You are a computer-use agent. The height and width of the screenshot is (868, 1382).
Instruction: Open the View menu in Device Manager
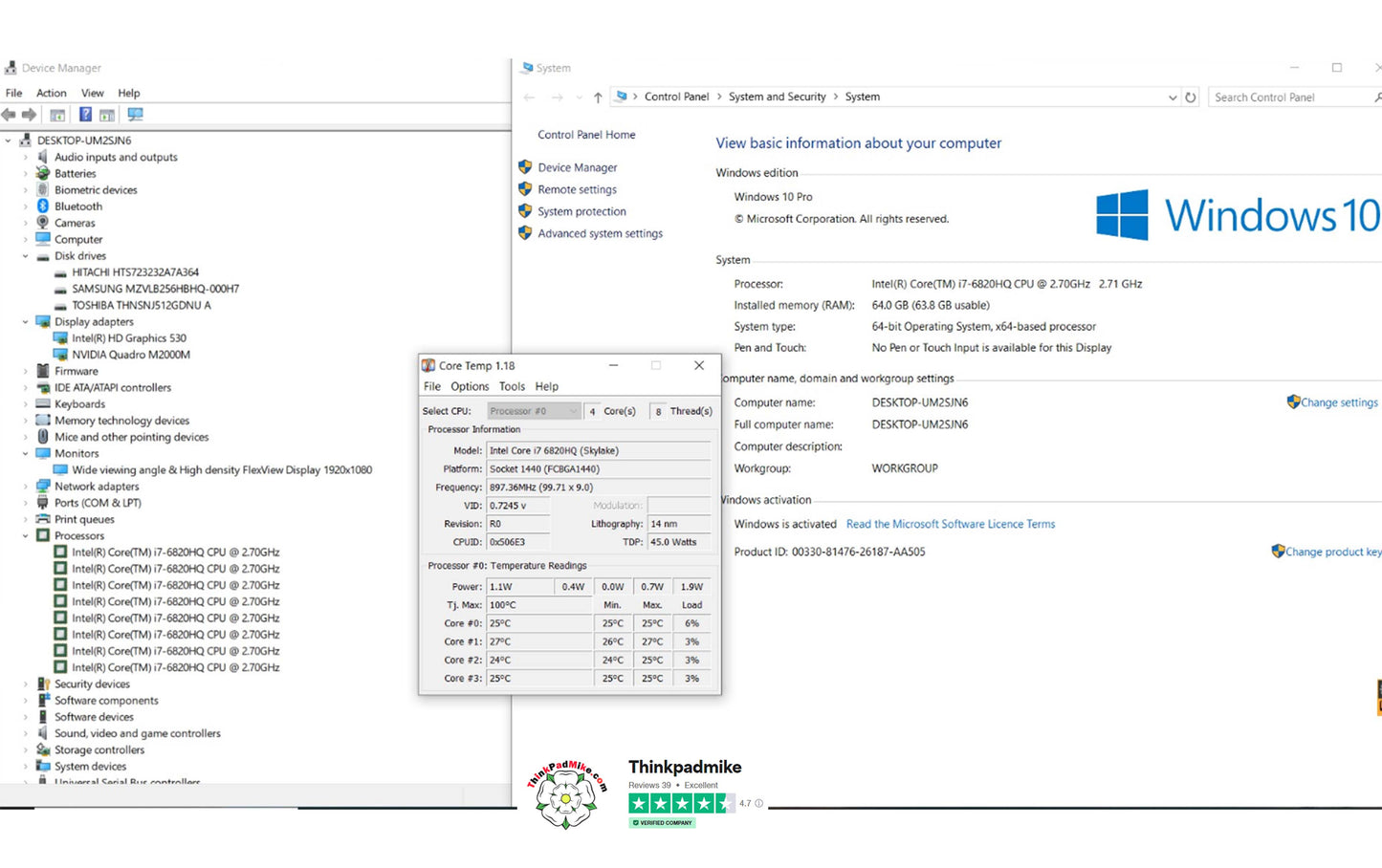pos(93,94)
